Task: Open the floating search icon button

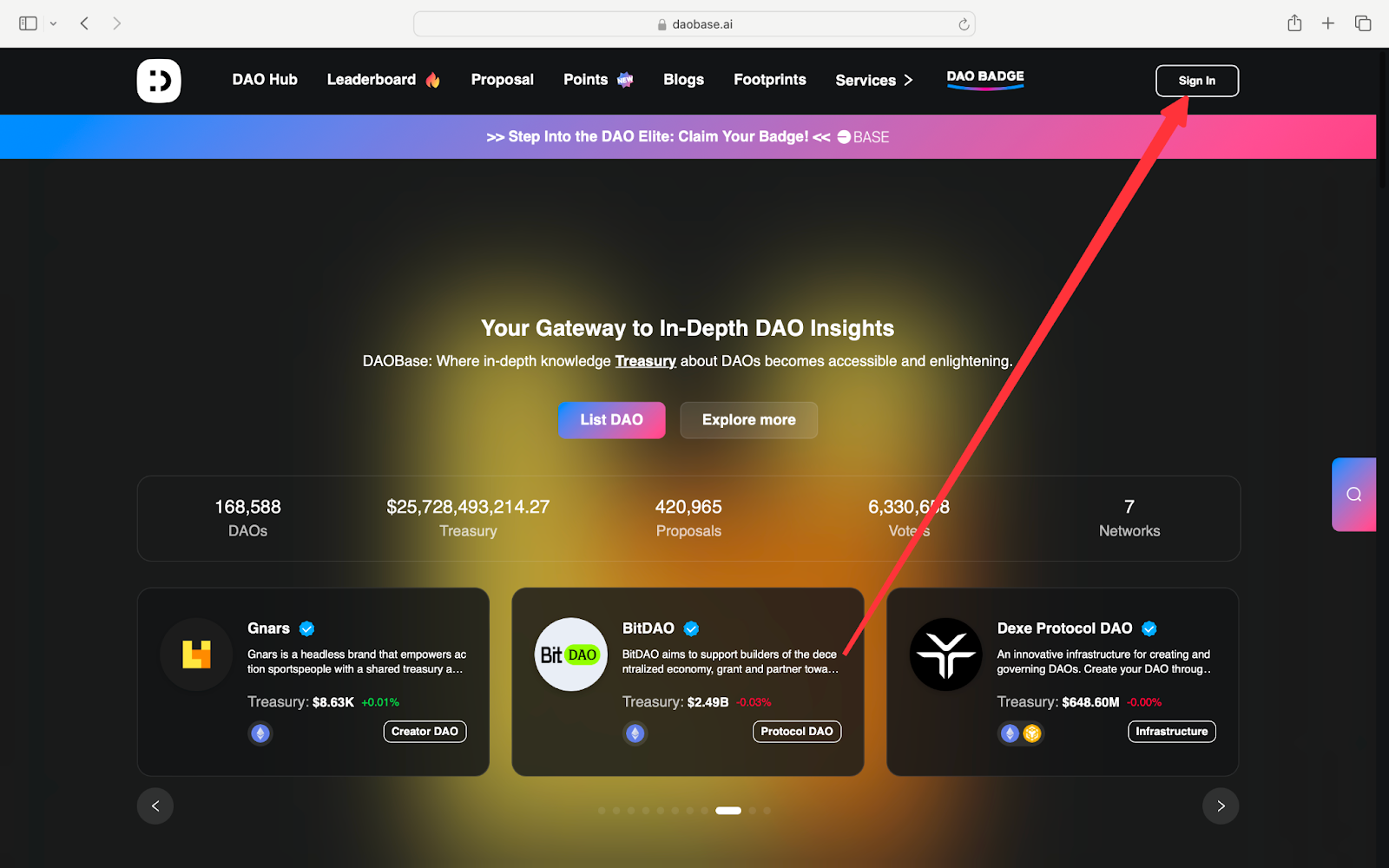Action: [1354, 495]
